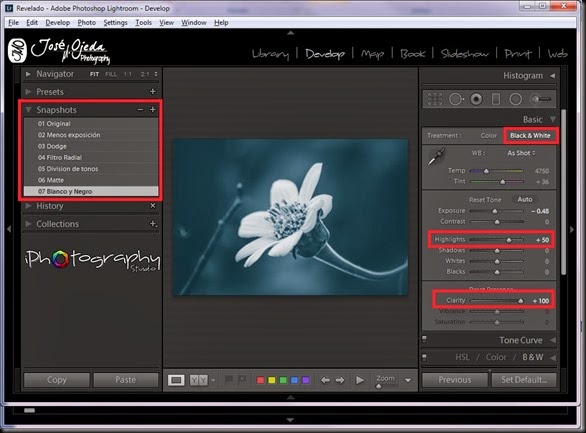586x433 pixels.
Task: Open the Library module
Action: coord(271,54)
